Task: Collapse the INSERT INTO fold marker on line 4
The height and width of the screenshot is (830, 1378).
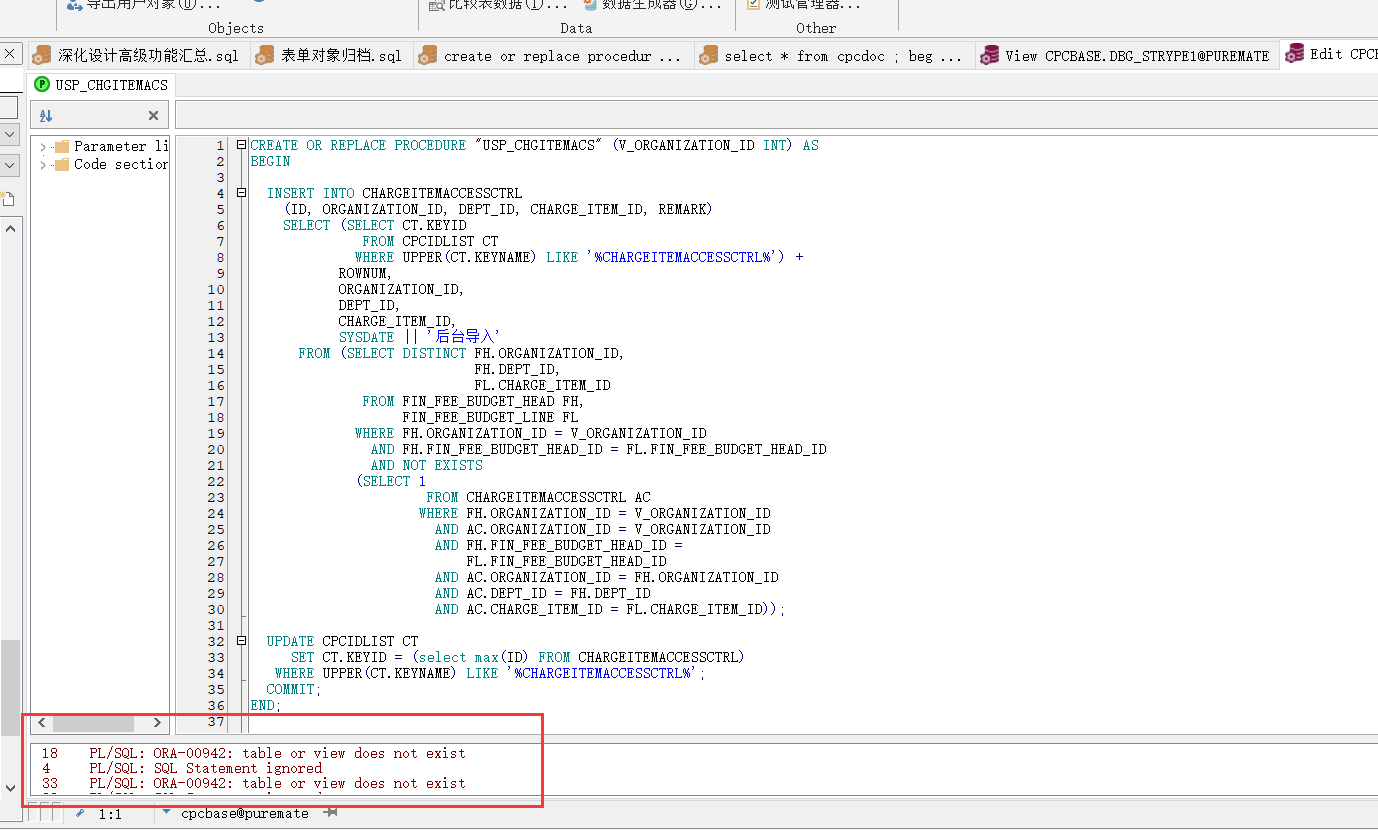Action: (x=241, y=193)
